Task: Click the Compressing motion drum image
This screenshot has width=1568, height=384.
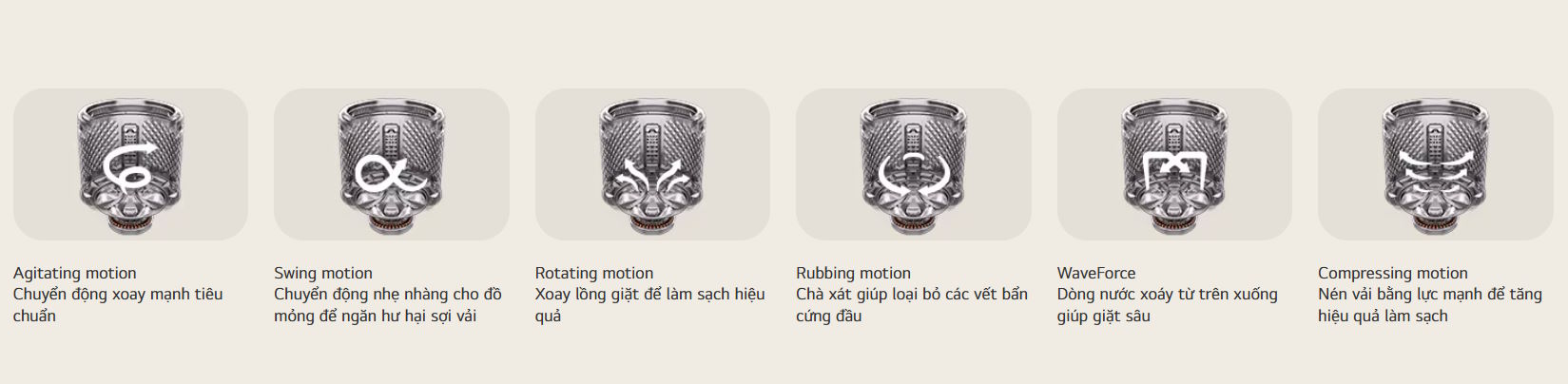Action: tap(1436, 164)
